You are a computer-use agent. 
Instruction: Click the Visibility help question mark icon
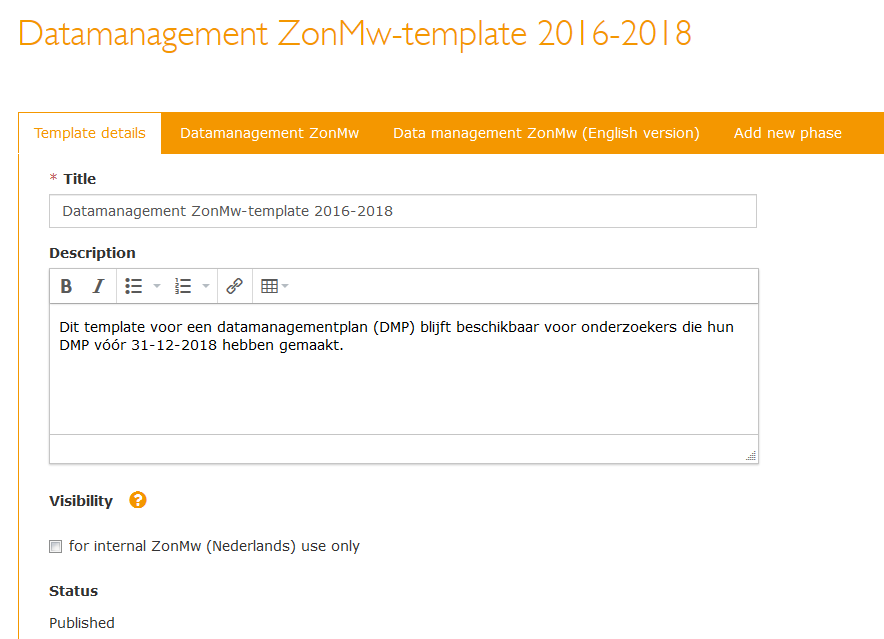tap(137, 500)
